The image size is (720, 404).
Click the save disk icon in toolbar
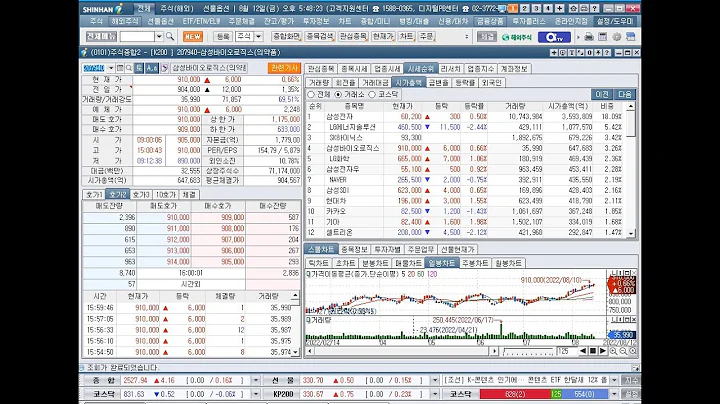tap(630, 37)
